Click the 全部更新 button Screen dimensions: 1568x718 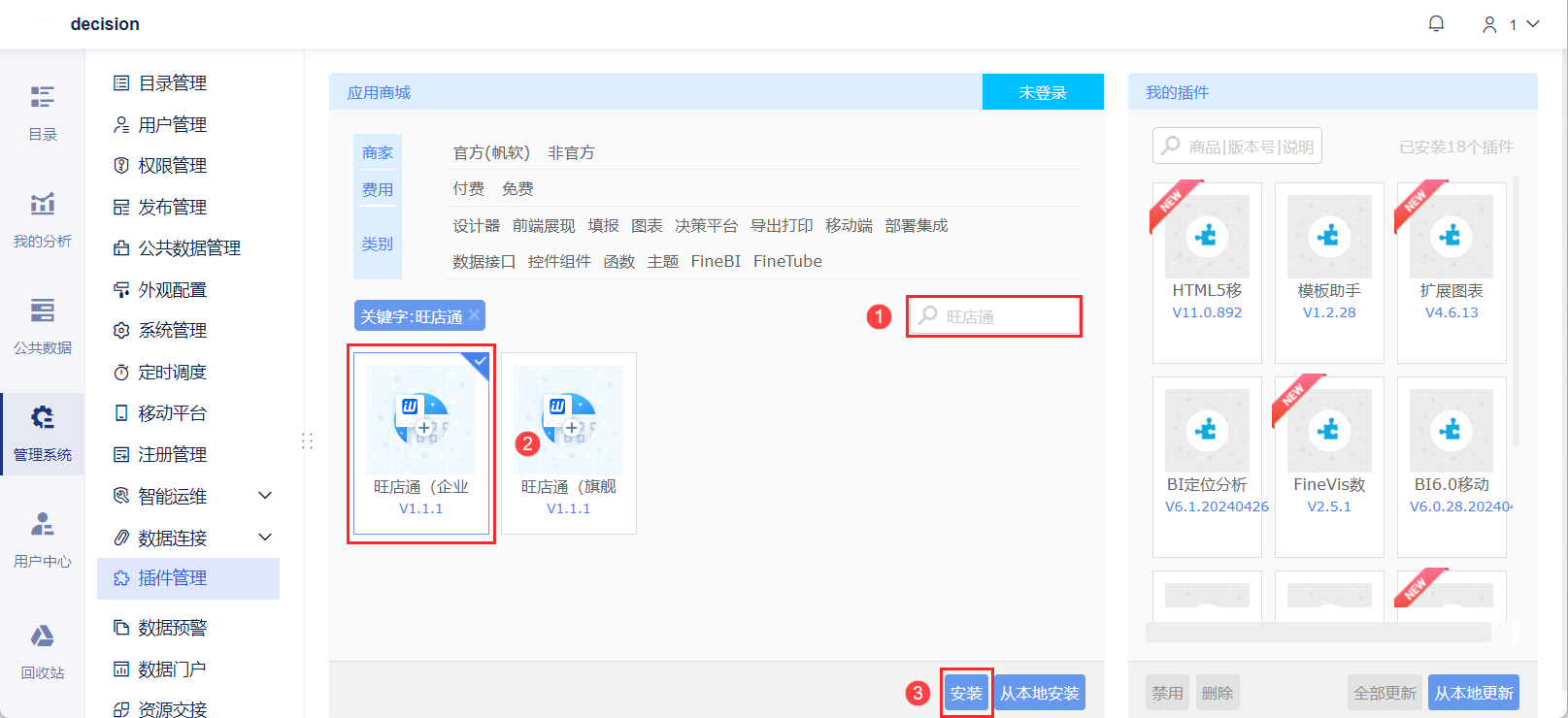1385,693
